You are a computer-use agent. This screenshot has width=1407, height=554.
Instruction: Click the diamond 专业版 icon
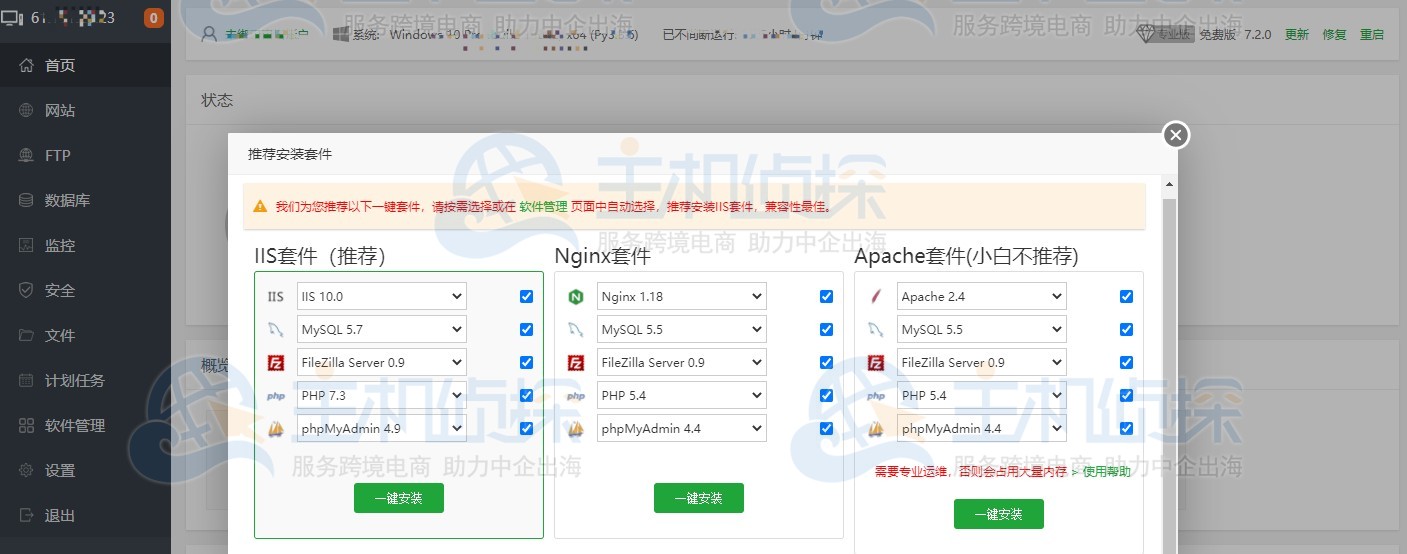point(1146,34)
